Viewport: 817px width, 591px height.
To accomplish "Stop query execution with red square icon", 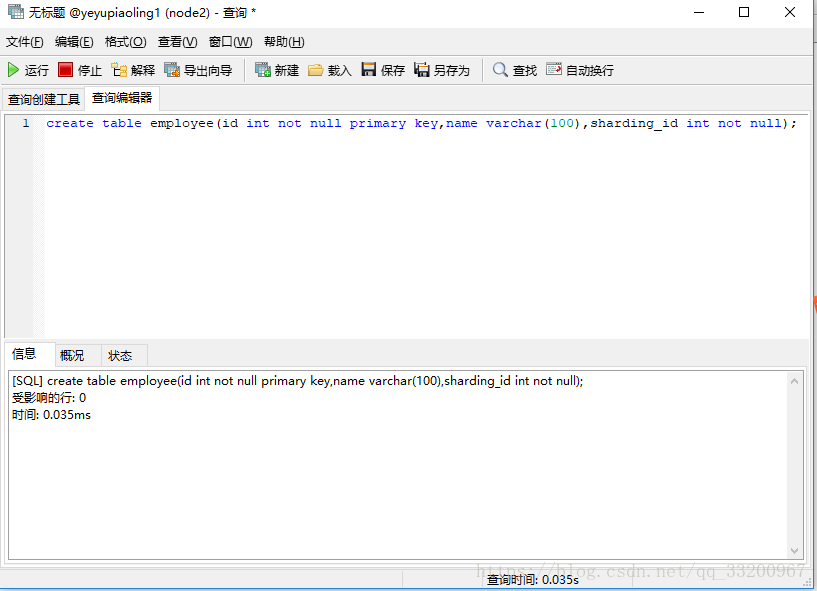I will point(80,70).
